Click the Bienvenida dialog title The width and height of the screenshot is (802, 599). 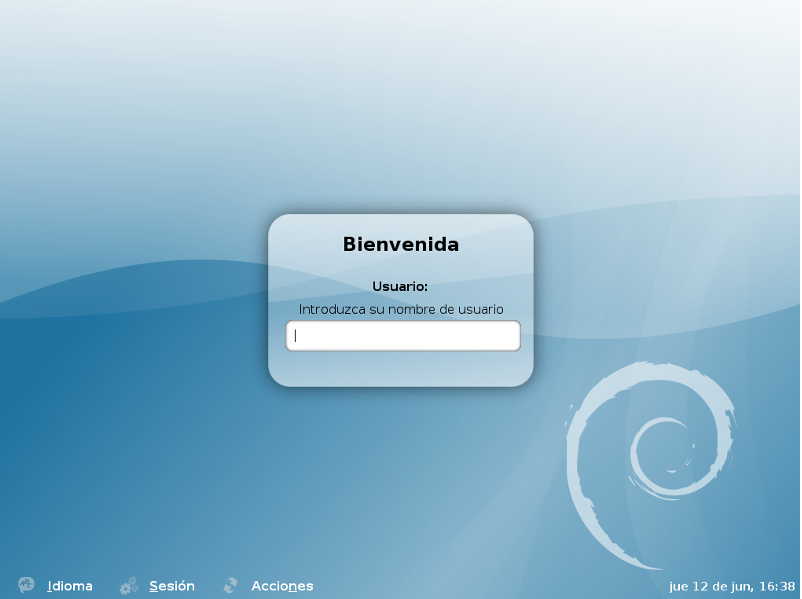click(401, 243)
